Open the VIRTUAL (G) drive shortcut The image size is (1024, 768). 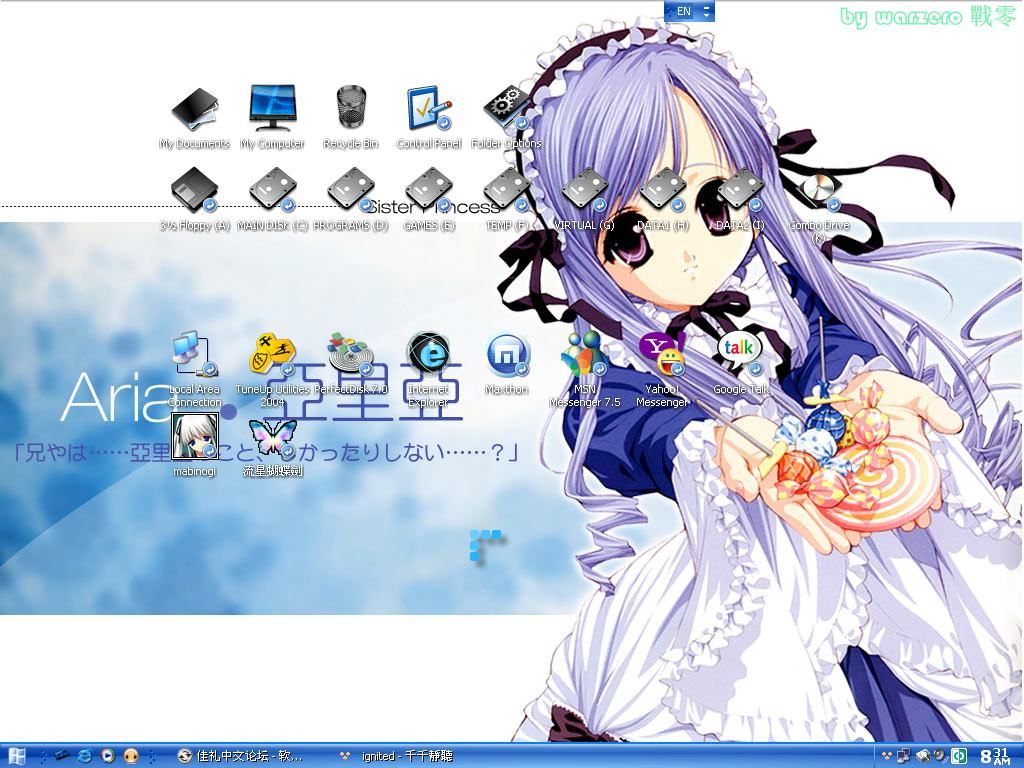(584, 200)
